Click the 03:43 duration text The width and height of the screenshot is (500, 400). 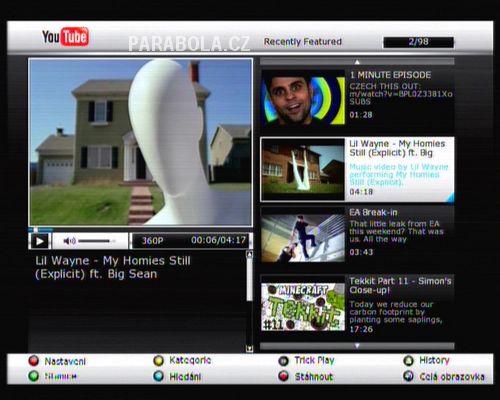(361, 252)
